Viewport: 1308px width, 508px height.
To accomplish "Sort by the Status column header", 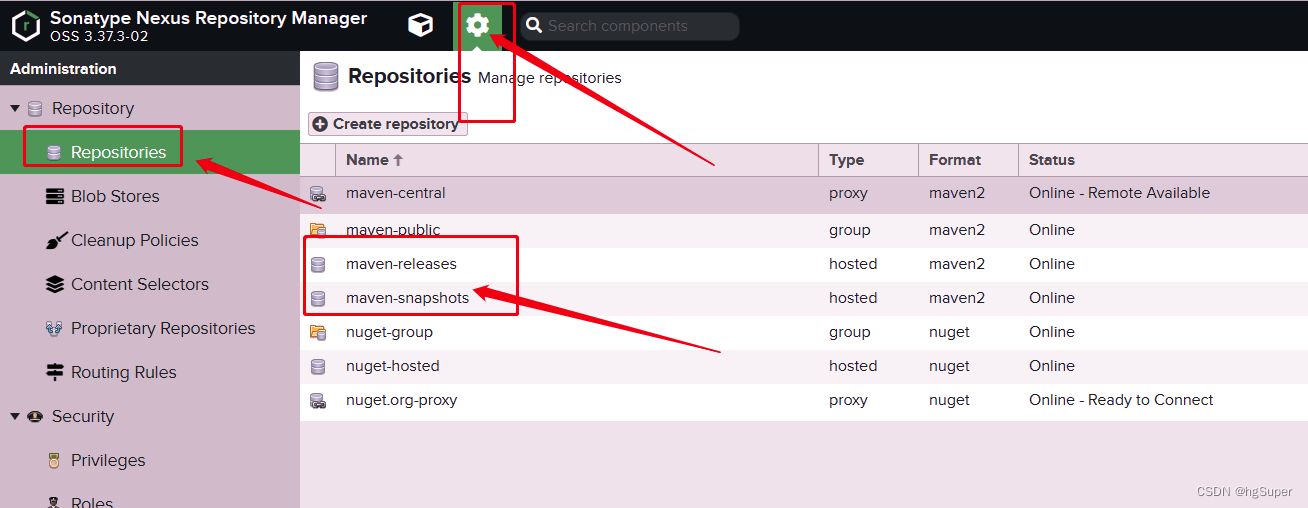I will tap(1163, 159).
